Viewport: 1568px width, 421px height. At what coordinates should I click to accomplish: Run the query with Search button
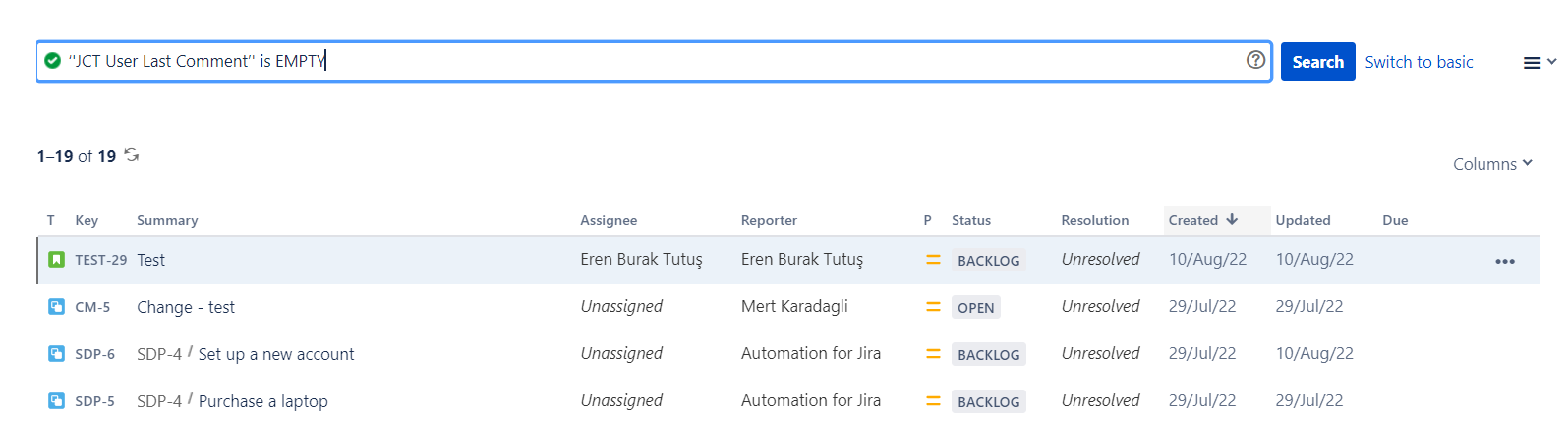coord(1317,62)
